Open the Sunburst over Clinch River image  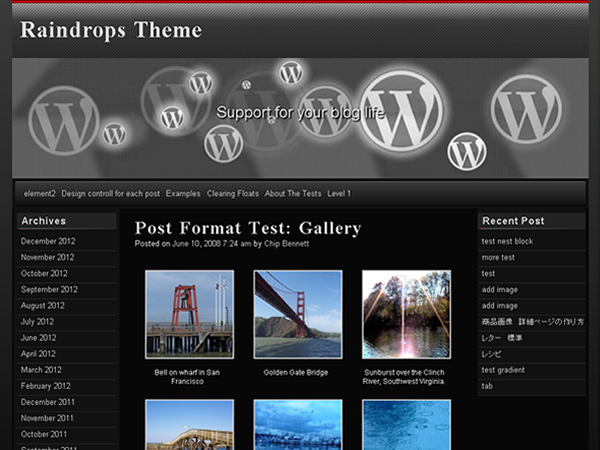point(406,314)
